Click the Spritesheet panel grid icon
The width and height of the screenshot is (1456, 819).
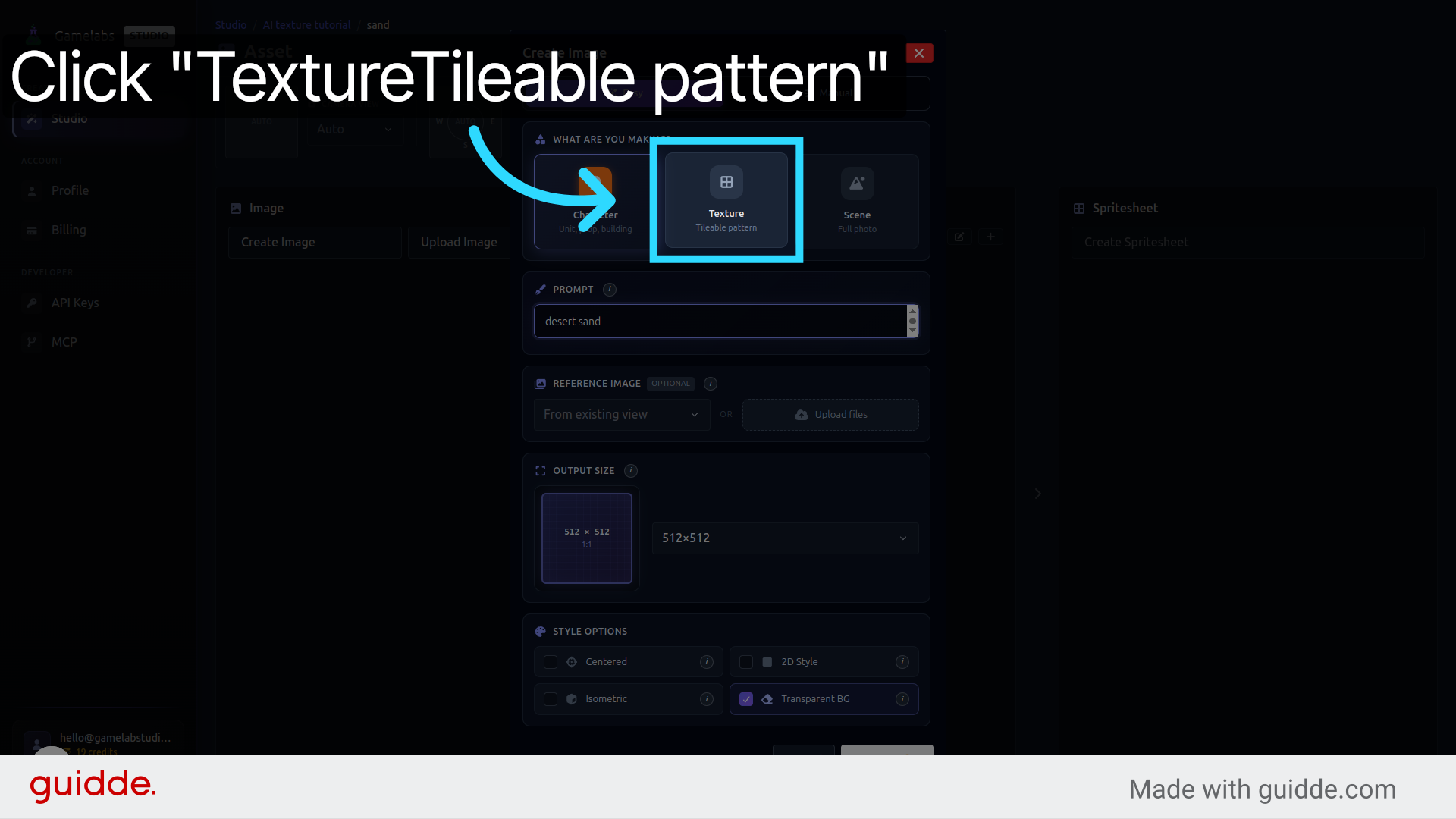(1079, 209)
